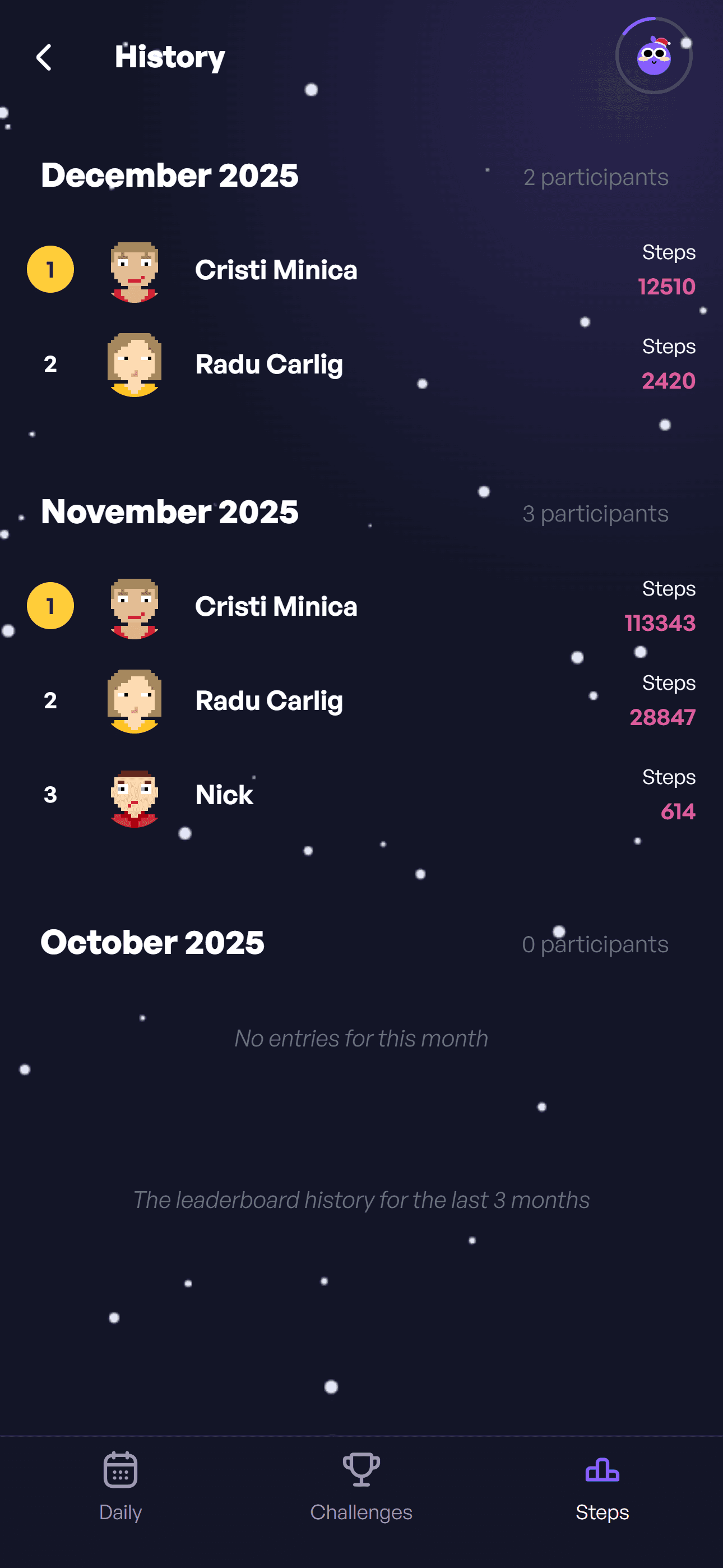Expand the December 2025 section
The image size is (723, 1568).
click(170, 176)
